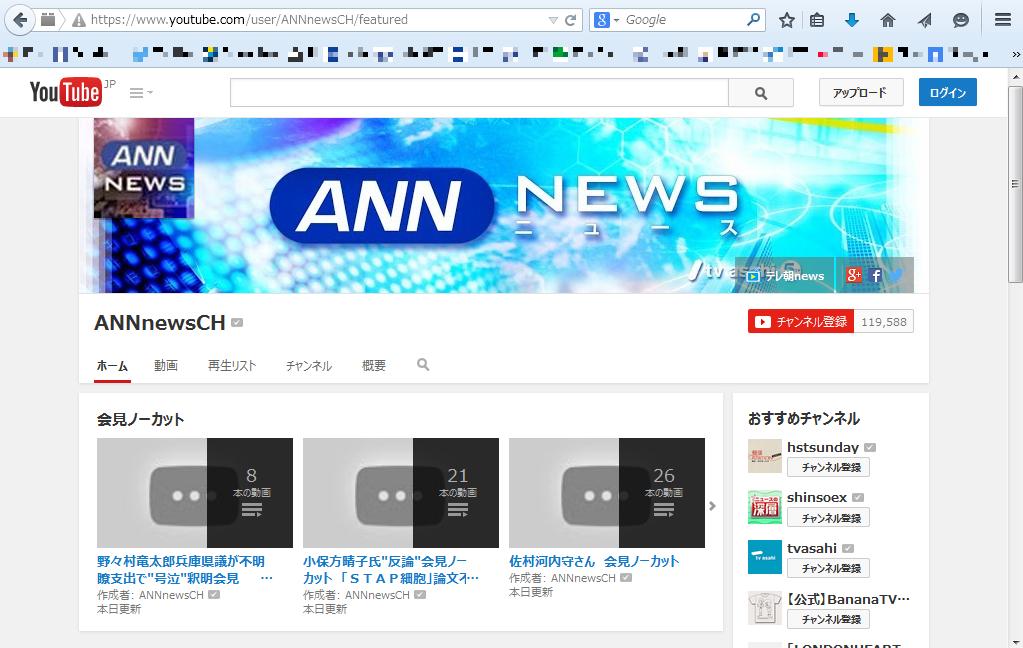Click the ANNnewsCH channel title
1023x648 pixels.
(x=160, y=322)
